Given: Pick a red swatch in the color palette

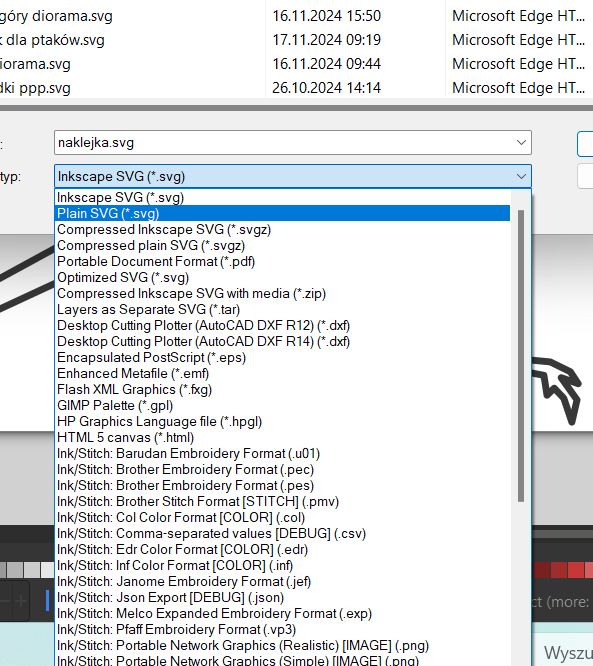Looking at the screenshot, I should coord(576,570).
